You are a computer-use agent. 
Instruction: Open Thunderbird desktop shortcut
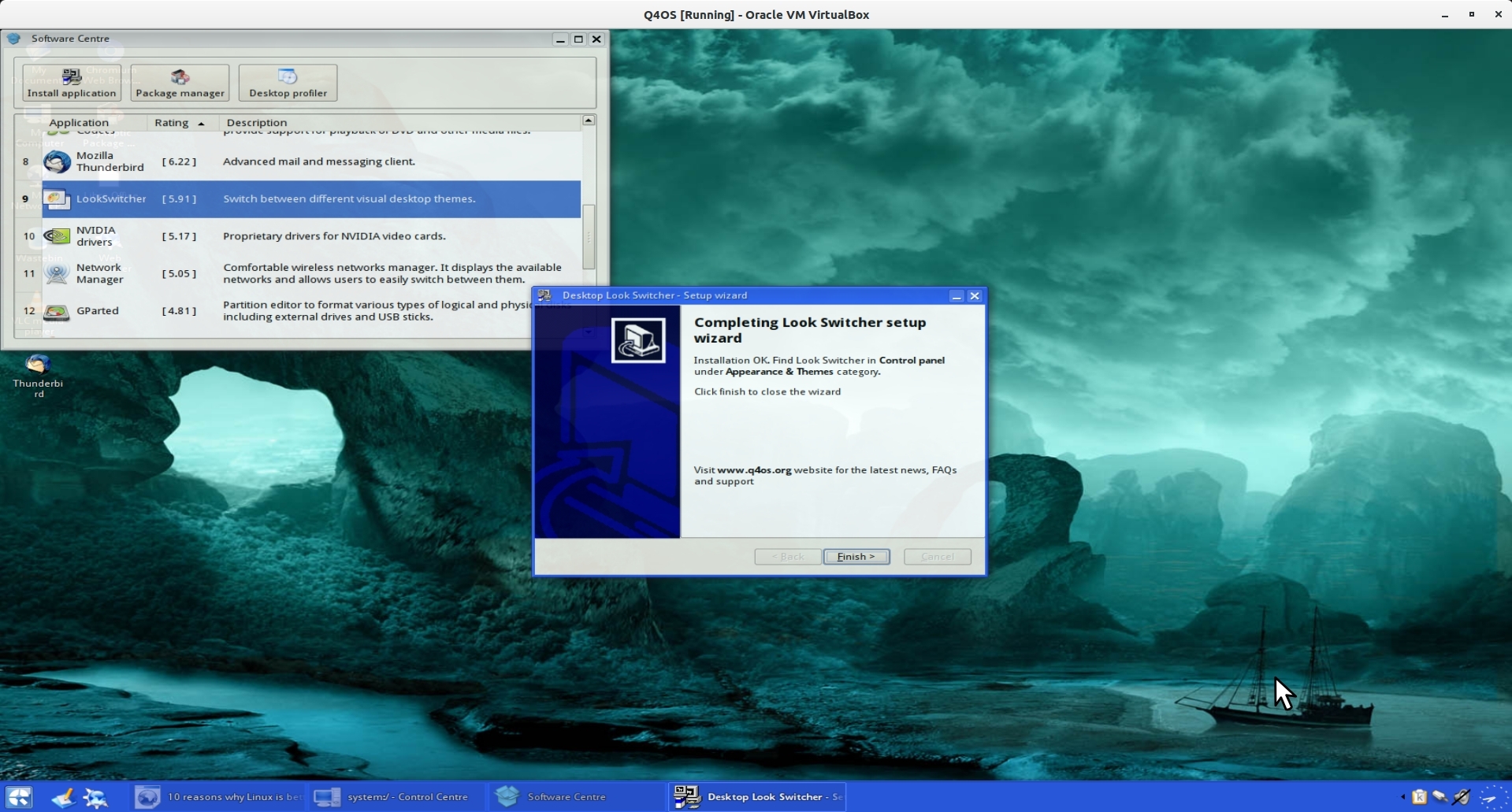[38, 374]
